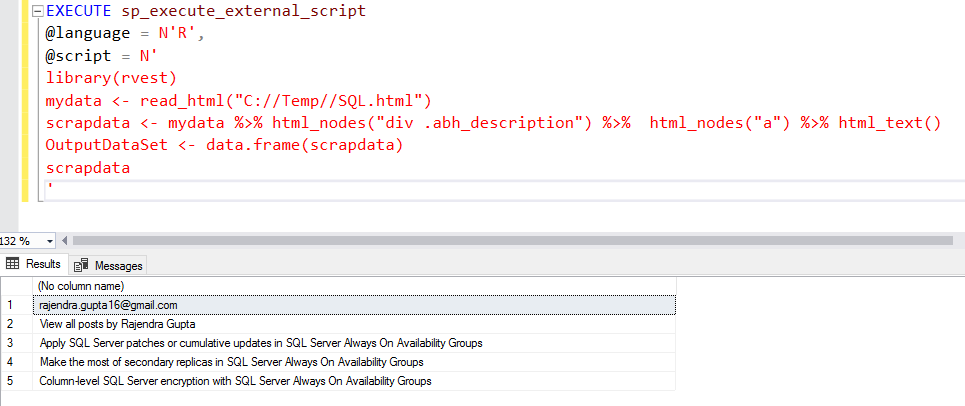The image size is (965, 406).
Task: Select row header number 4
Action: point(16,362)
